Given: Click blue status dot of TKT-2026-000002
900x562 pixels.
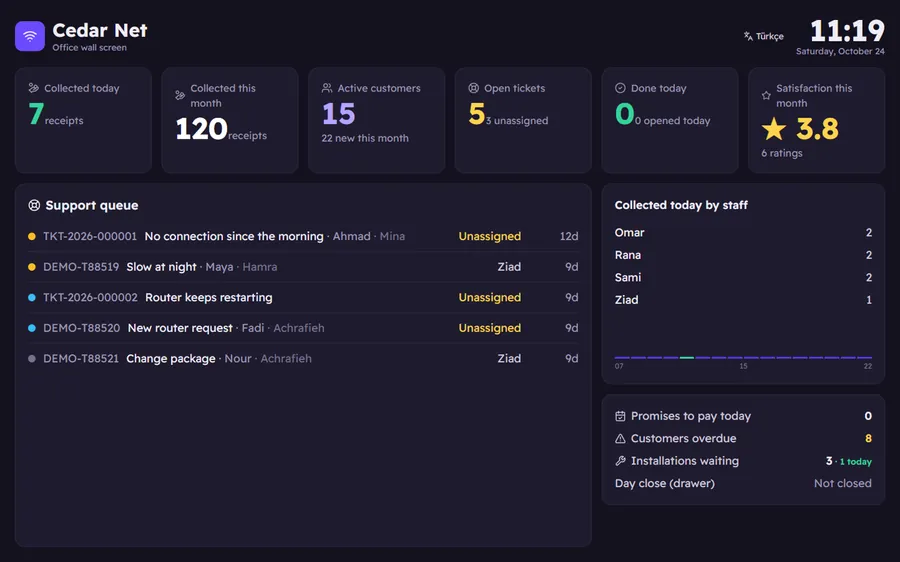Looking at the screenshot, I should click(x=32, y=297).
